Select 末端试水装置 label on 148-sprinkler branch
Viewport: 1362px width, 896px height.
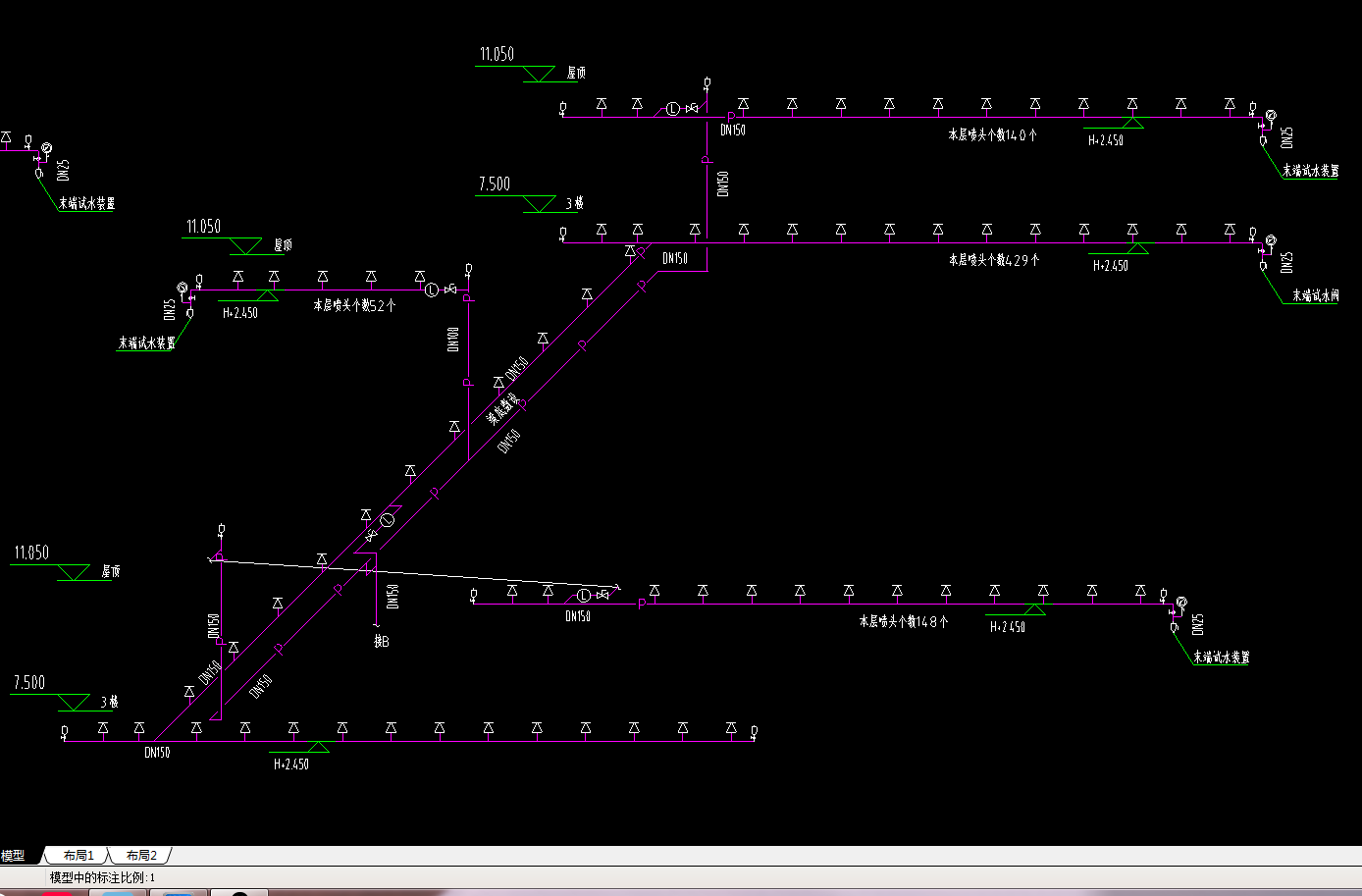(1222, 658)
